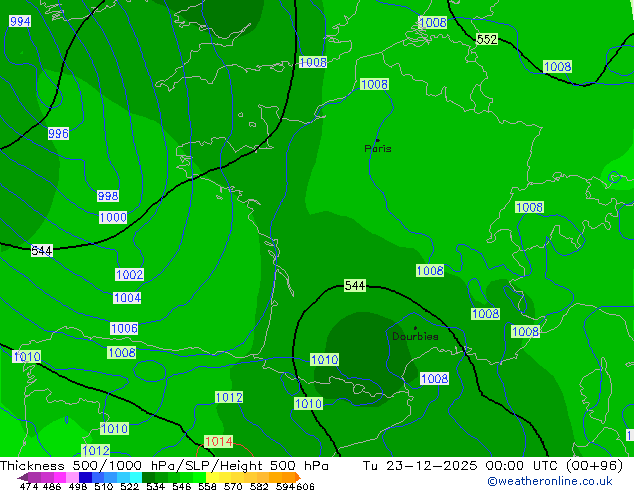
Task: Click the 552 height contour label
Action: click(x=487, y=39)
